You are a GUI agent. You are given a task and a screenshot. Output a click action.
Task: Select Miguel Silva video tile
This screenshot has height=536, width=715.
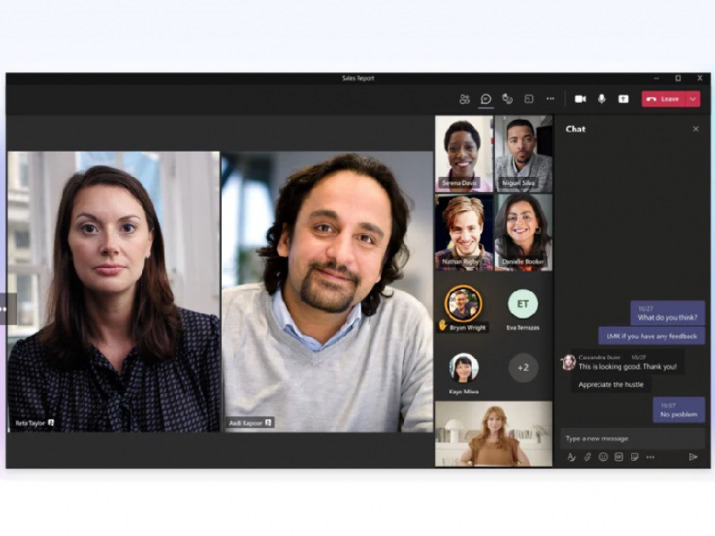click(523, 154)
